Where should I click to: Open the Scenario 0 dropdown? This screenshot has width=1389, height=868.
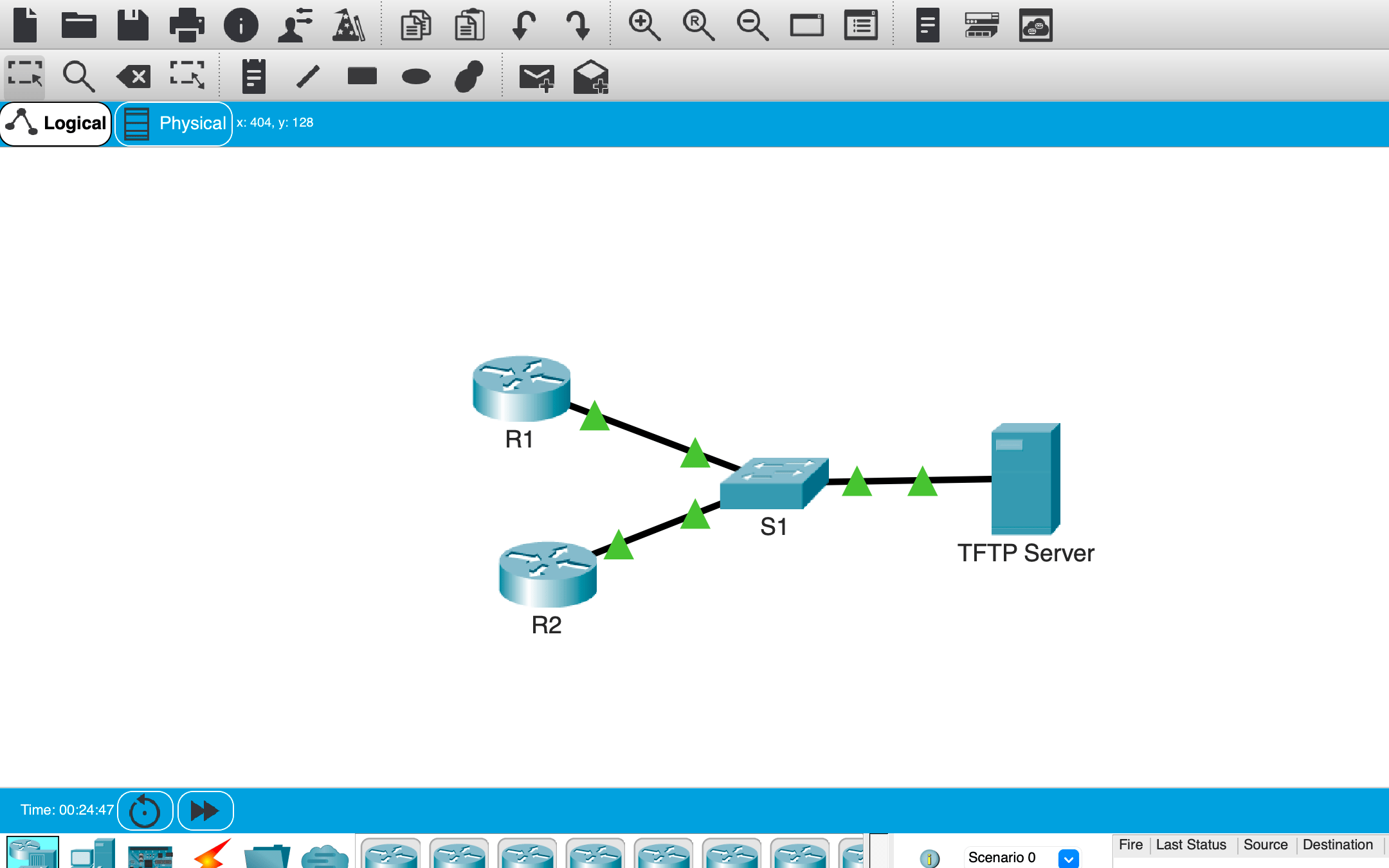click(1068, 858)
